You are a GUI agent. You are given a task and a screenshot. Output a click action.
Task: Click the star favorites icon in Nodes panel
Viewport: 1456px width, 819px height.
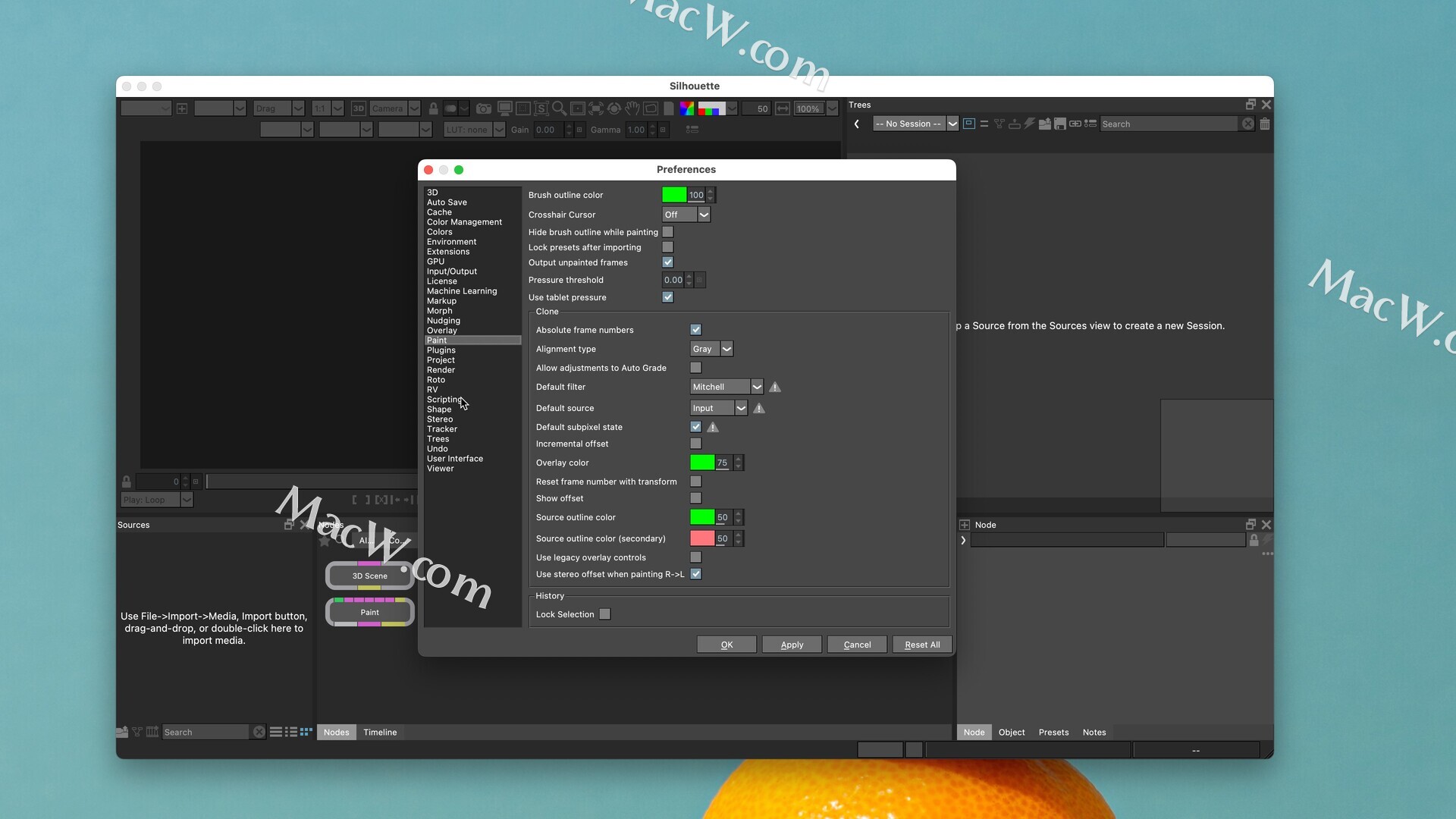point(325,541)
